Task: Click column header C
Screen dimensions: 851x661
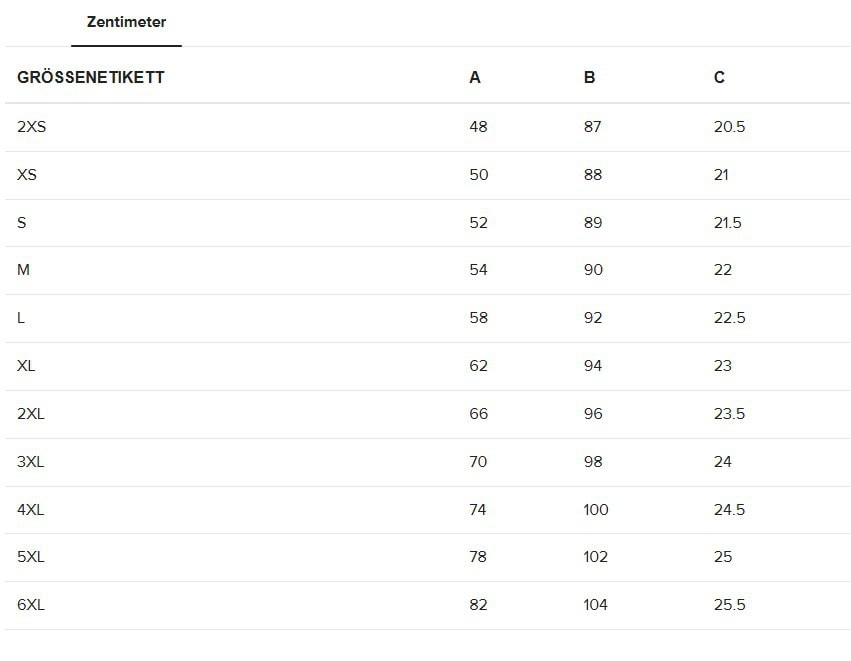Action: coord(719,77)
